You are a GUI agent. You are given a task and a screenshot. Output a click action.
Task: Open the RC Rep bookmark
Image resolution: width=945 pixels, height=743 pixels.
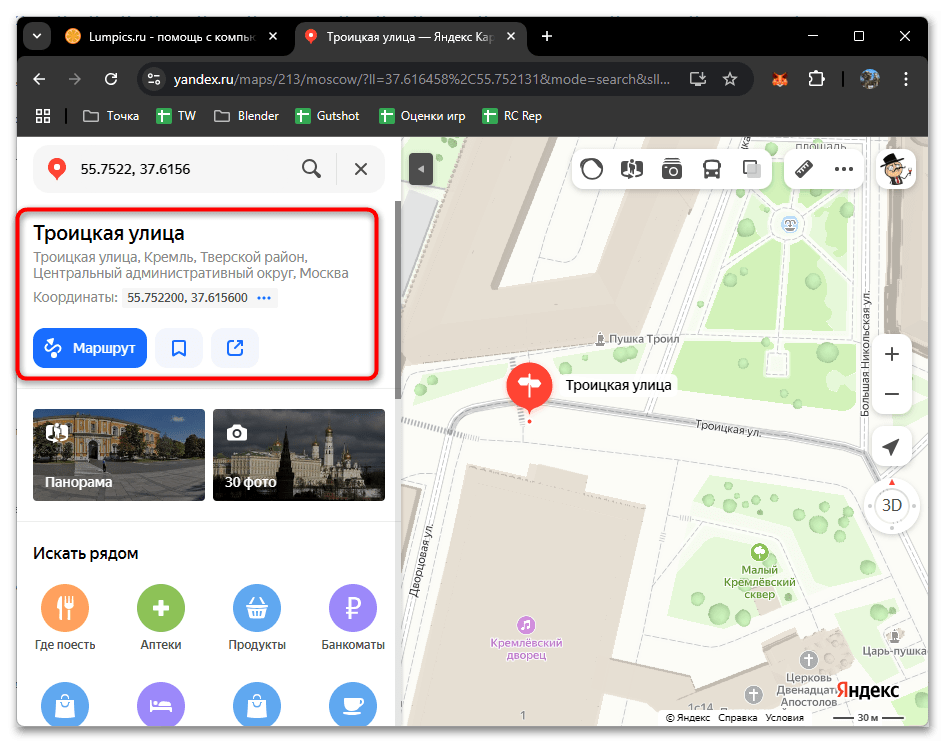(x=512, y=116)
